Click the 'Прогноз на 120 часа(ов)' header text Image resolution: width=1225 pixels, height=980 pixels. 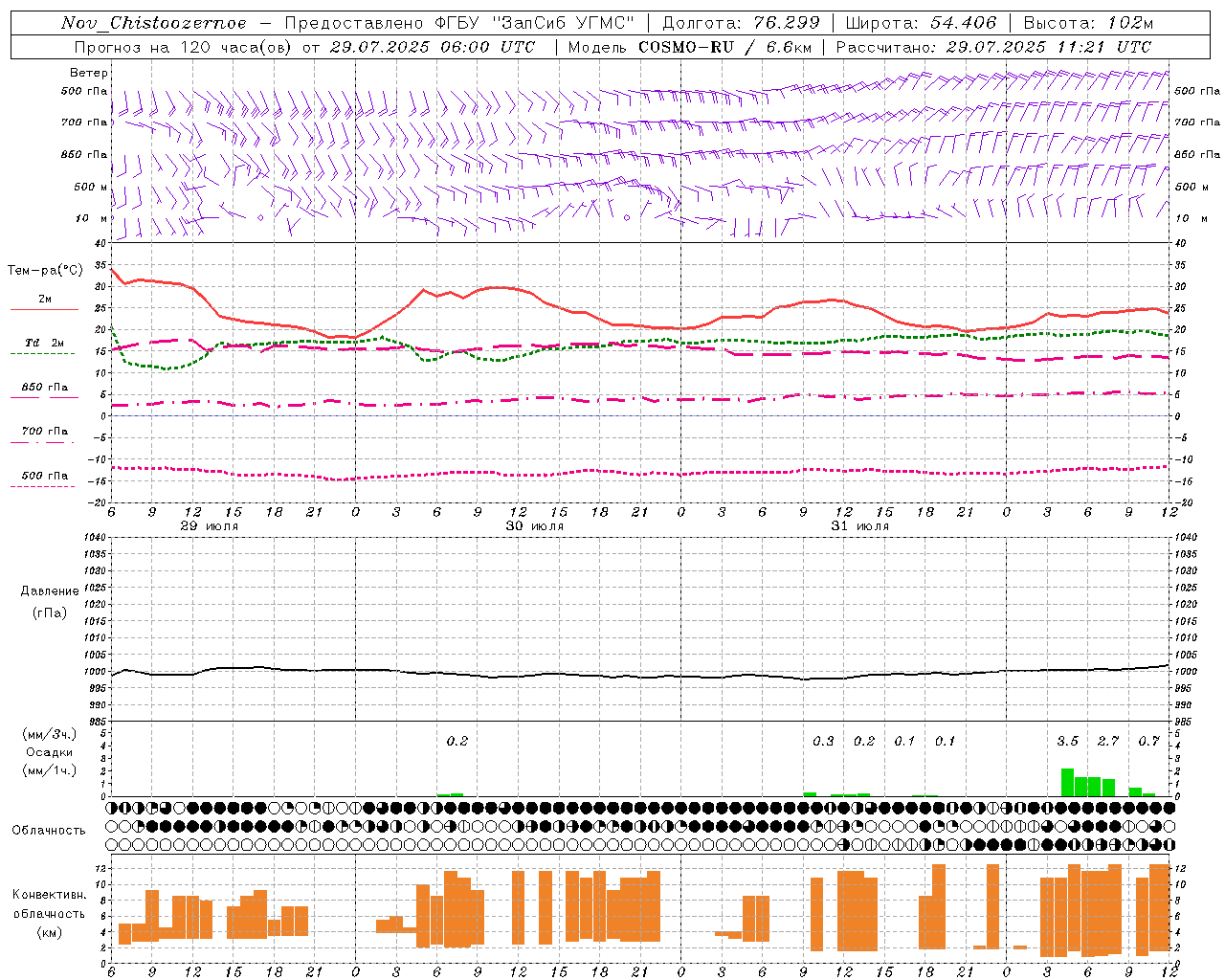click(183, 47)
